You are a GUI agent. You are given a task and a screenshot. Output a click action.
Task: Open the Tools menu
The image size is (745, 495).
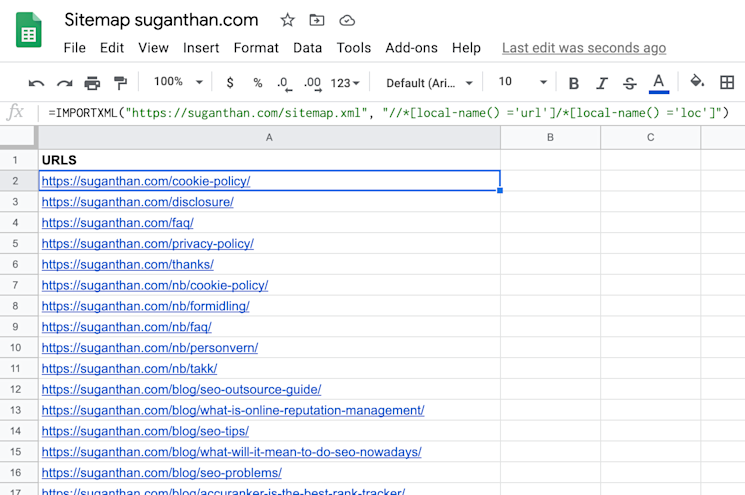[354, 48]
